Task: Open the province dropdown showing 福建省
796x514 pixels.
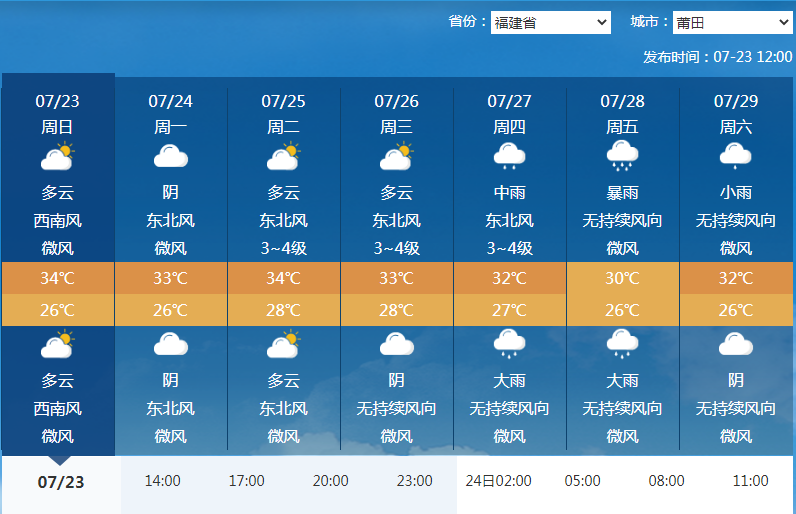Action: coord(550,23)
